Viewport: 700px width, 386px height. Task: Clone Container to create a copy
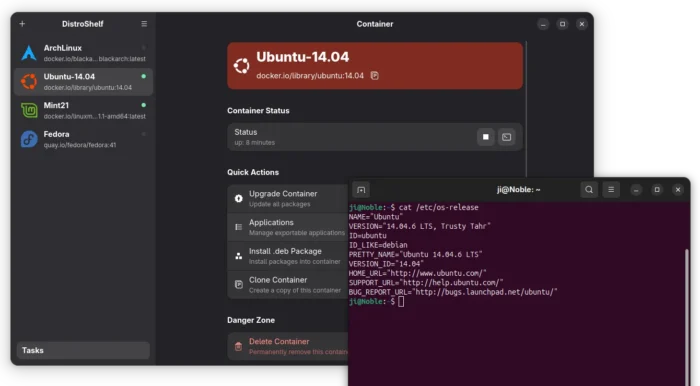(x=288, y=285)
